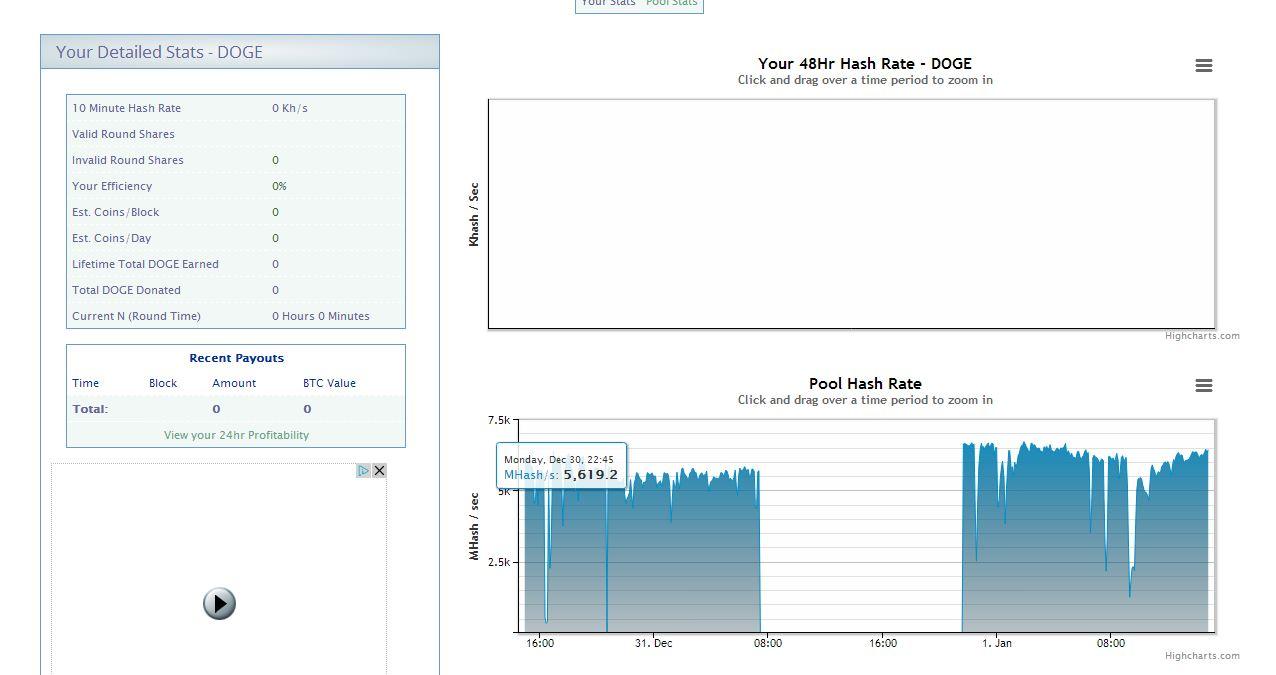This screenshot has height=675, width=1276.
Task: Open the Pool Hash Rate chart menu
Action: click(1204, 385)
